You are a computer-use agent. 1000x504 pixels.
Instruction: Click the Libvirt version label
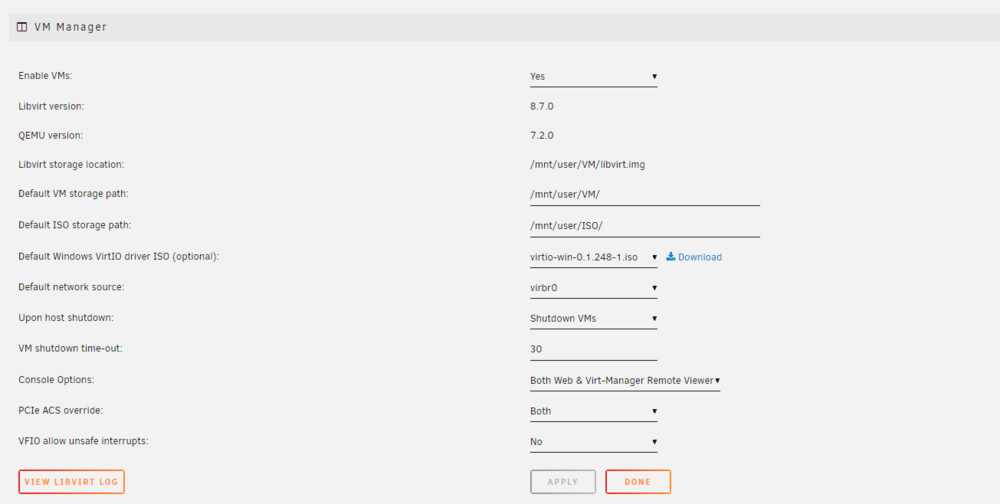click(51, 107)
